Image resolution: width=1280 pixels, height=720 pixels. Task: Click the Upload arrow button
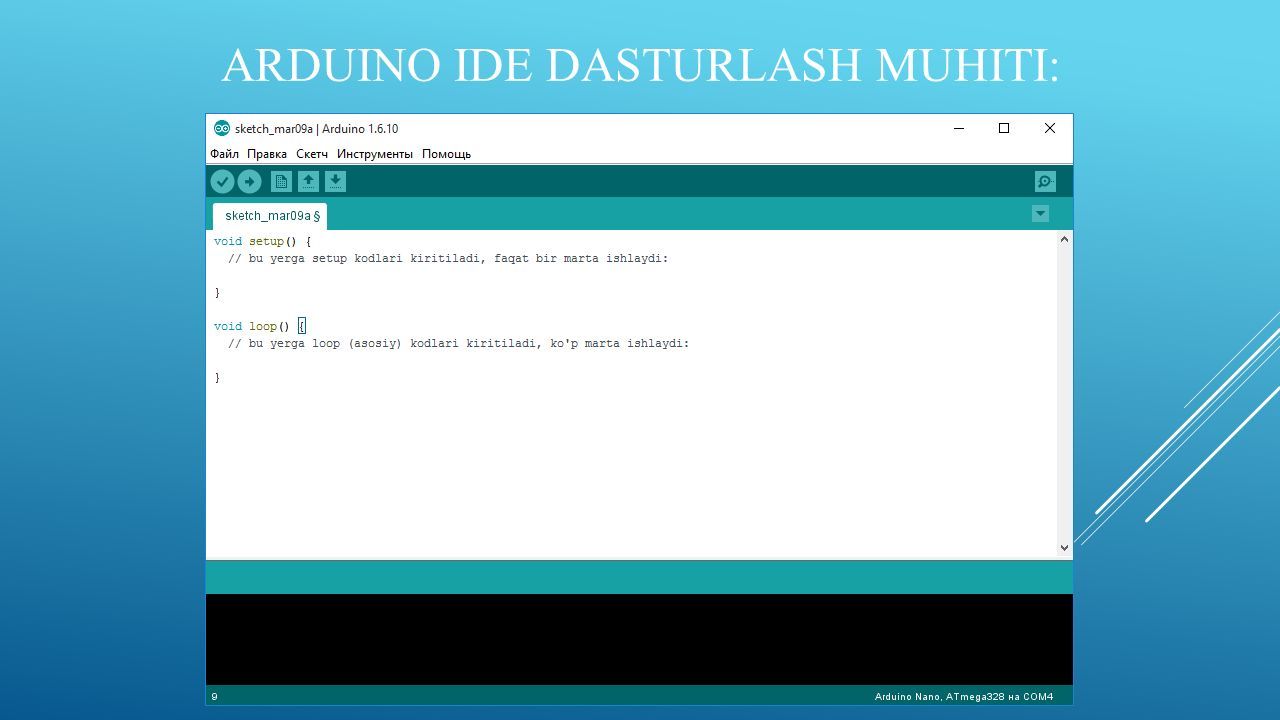(249, 181)
